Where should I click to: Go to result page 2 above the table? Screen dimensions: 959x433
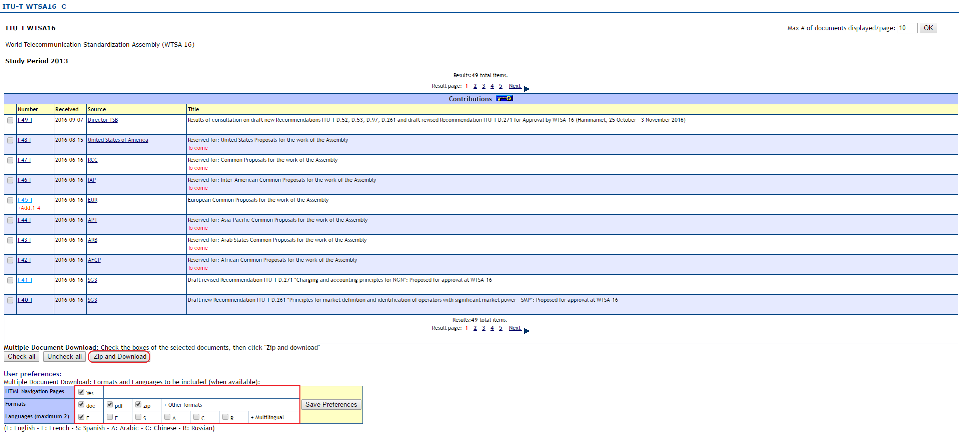coord(475,86)
